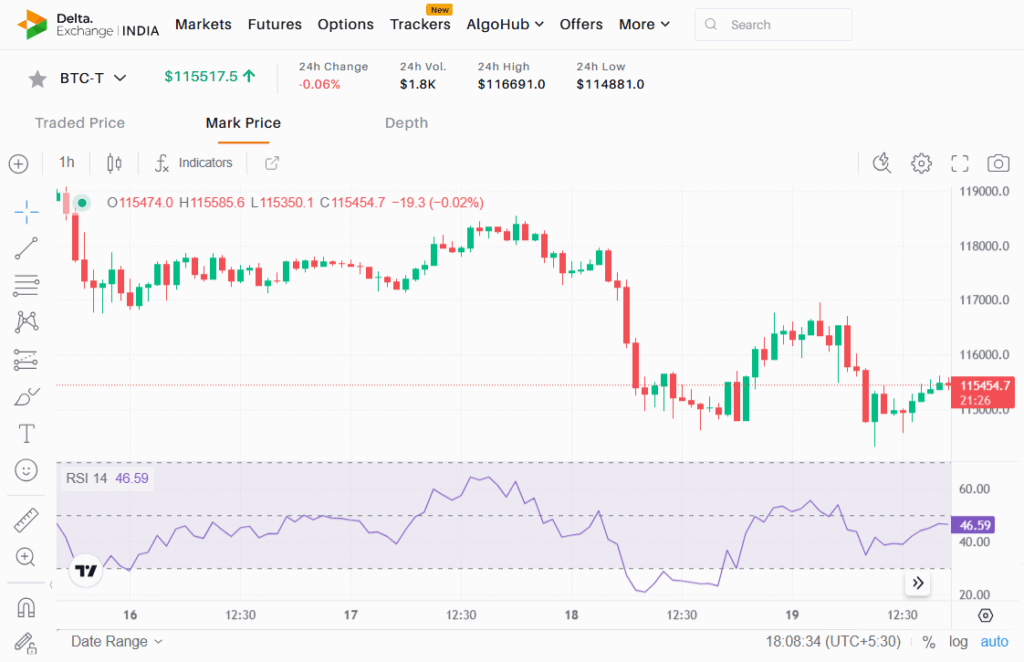Select the trend line drawing tool
Screen dimensions: 1024x662
(x=26, y=248)
